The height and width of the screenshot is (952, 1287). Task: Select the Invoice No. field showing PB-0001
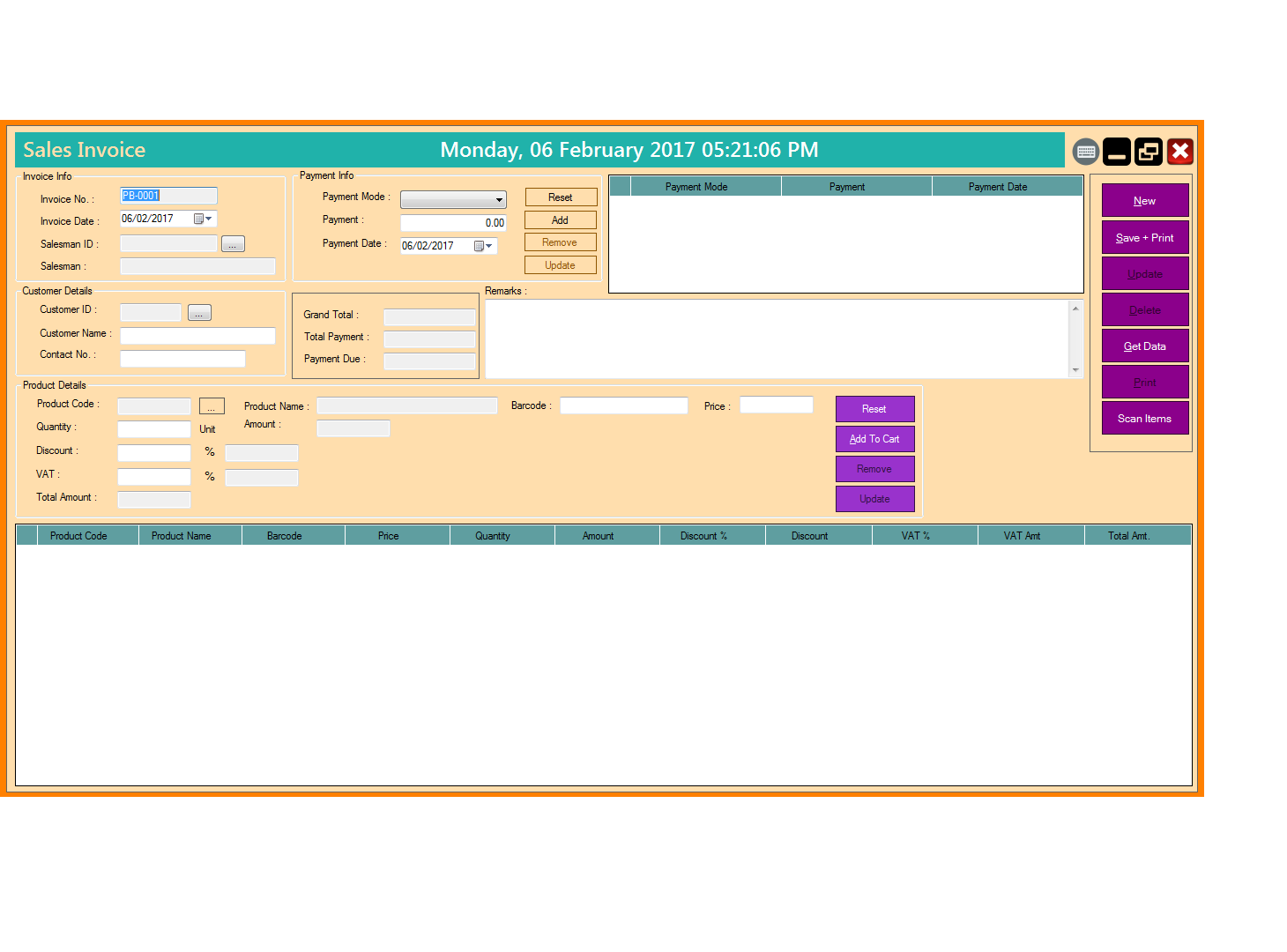168,195
